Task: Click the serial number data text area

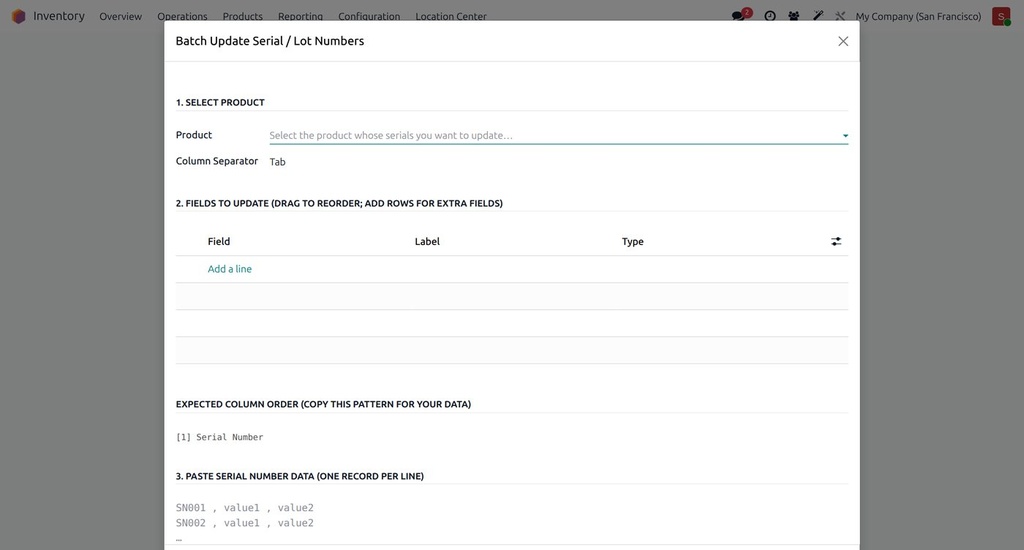Action: coord(512,523)
